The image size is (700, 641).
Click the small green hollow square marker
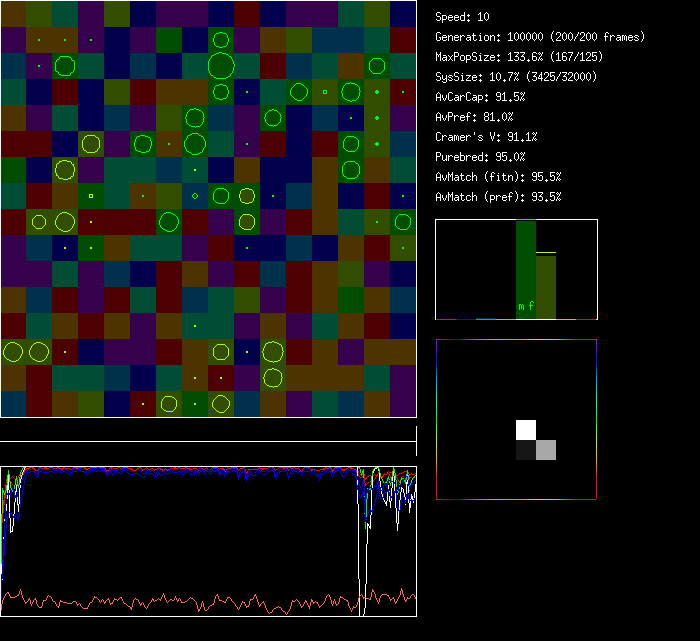click(324, 92)
